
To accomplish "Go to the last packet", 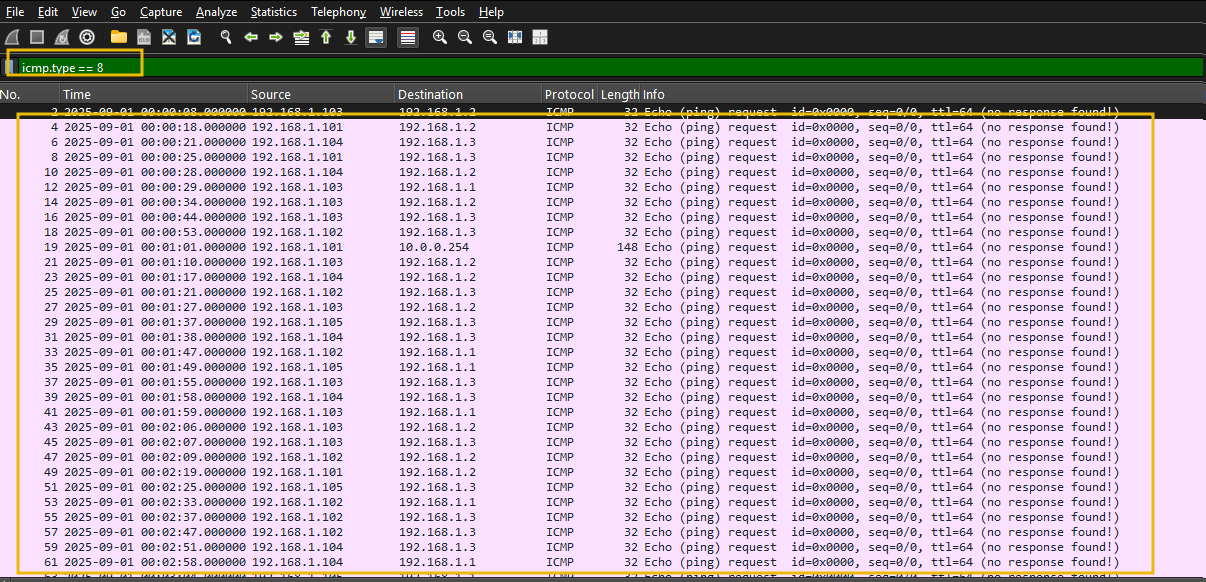I will pyautogui.click(x=350, y=37).
